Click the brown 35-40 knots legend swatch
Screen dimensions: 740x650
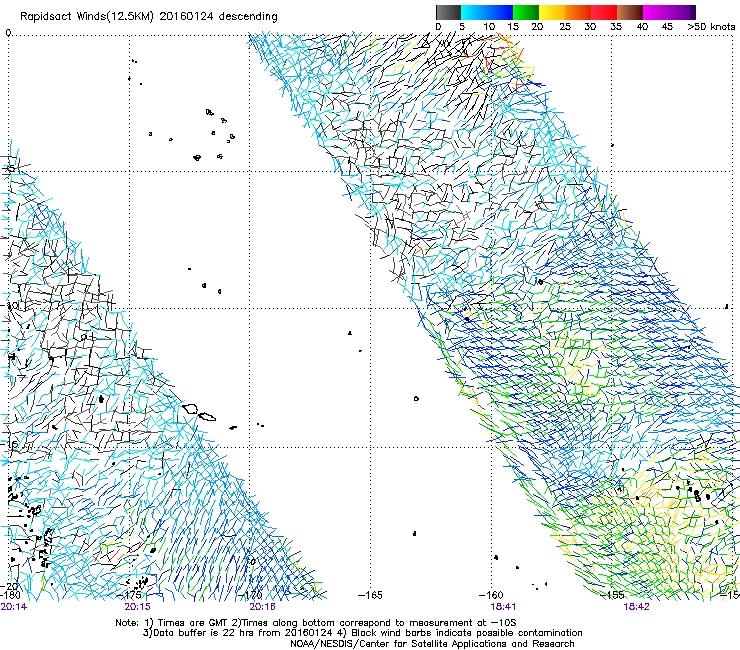tap(630, 12)
